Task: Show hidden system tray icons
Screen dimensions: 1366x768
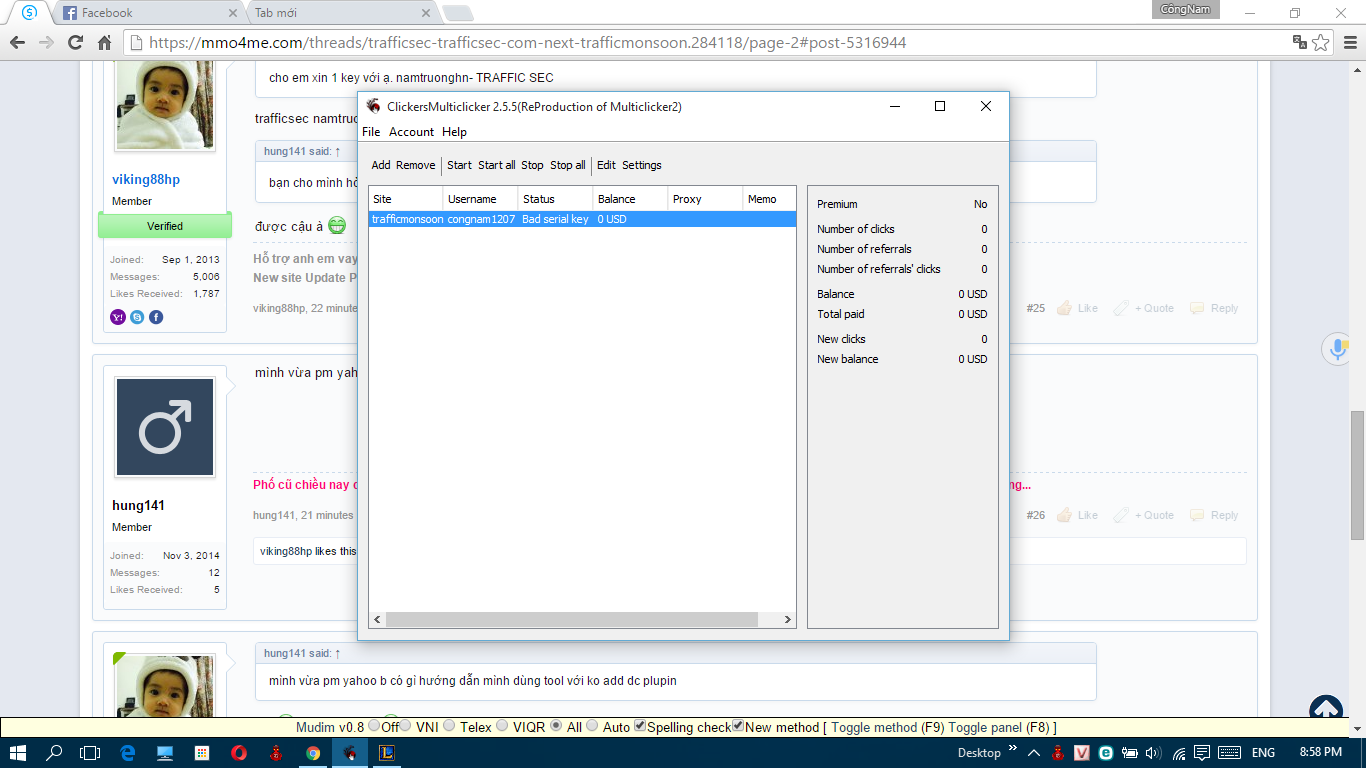Action: [x=1033, y=753]
